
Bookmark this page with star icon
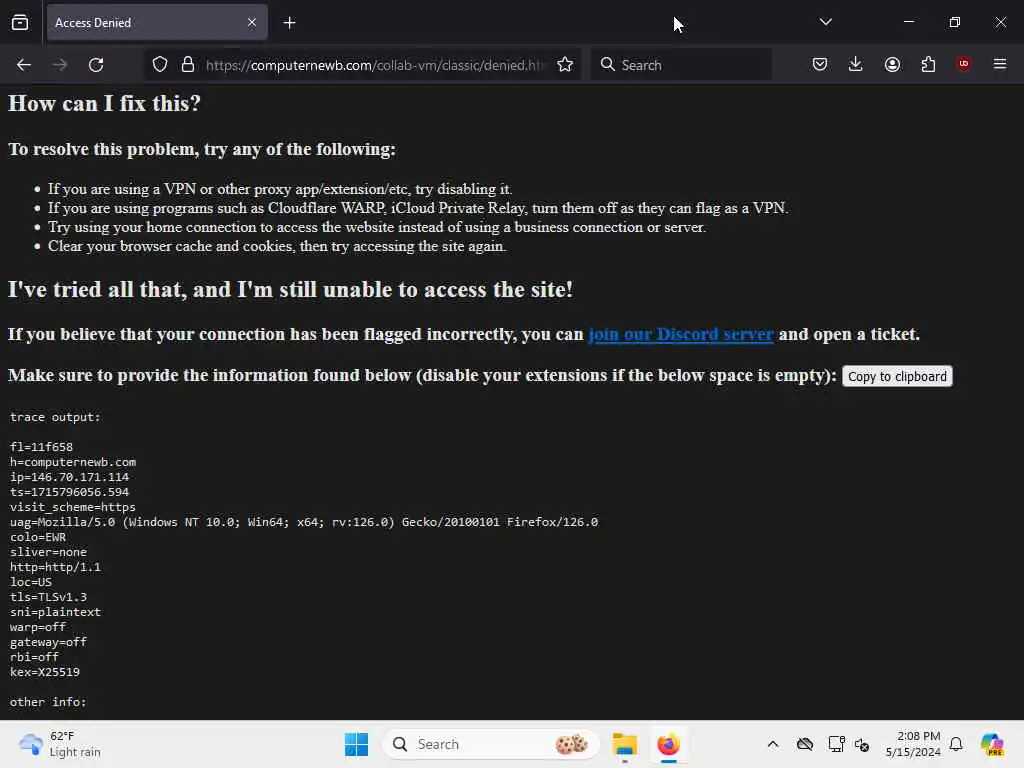tap(565, 65)
